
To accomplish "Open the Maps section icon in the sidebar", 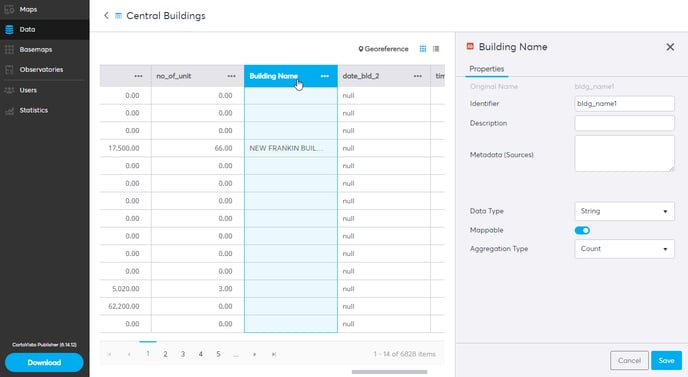I will point(9,9).
